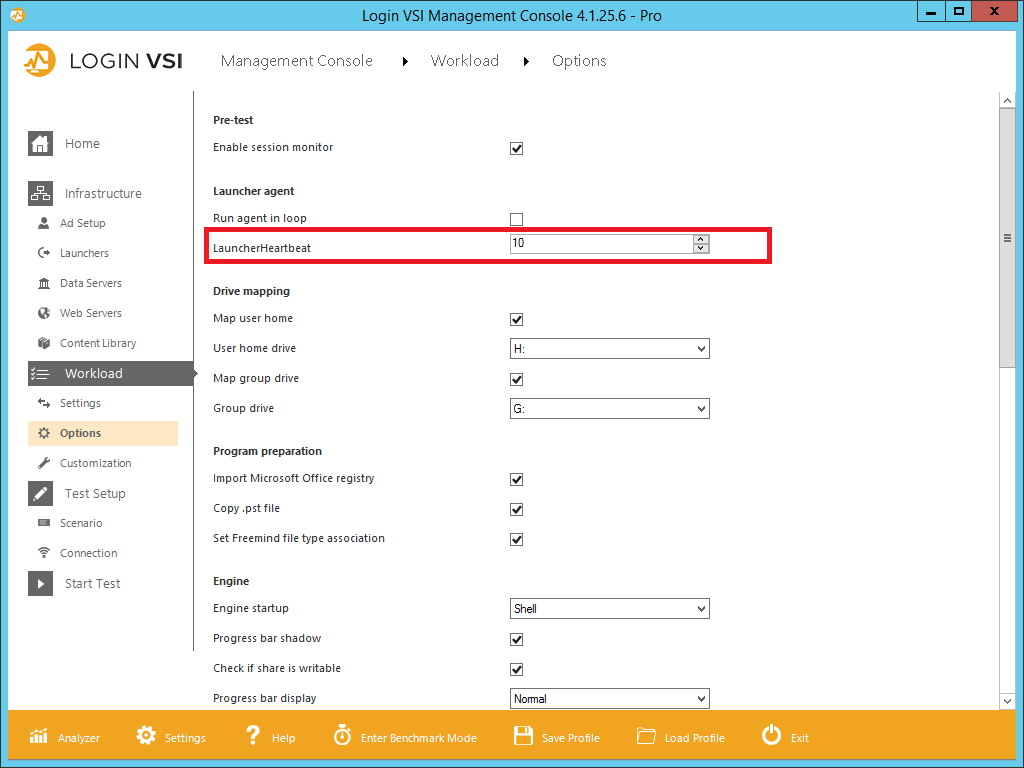This screenshot has width=1024, height=768.
Task: Click the Scenario screen icon
Action: click(x=44, y=522)
